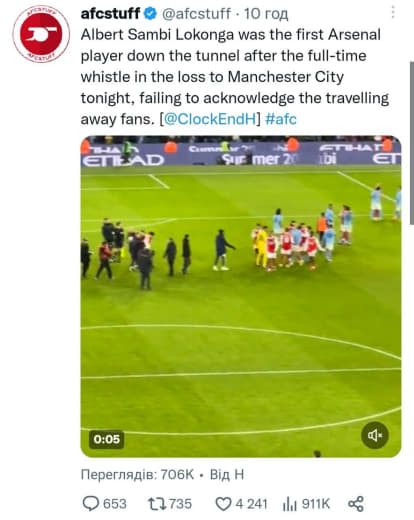
Task: Like the tweet with the heart icon
Action: click(x=223, y=504)
